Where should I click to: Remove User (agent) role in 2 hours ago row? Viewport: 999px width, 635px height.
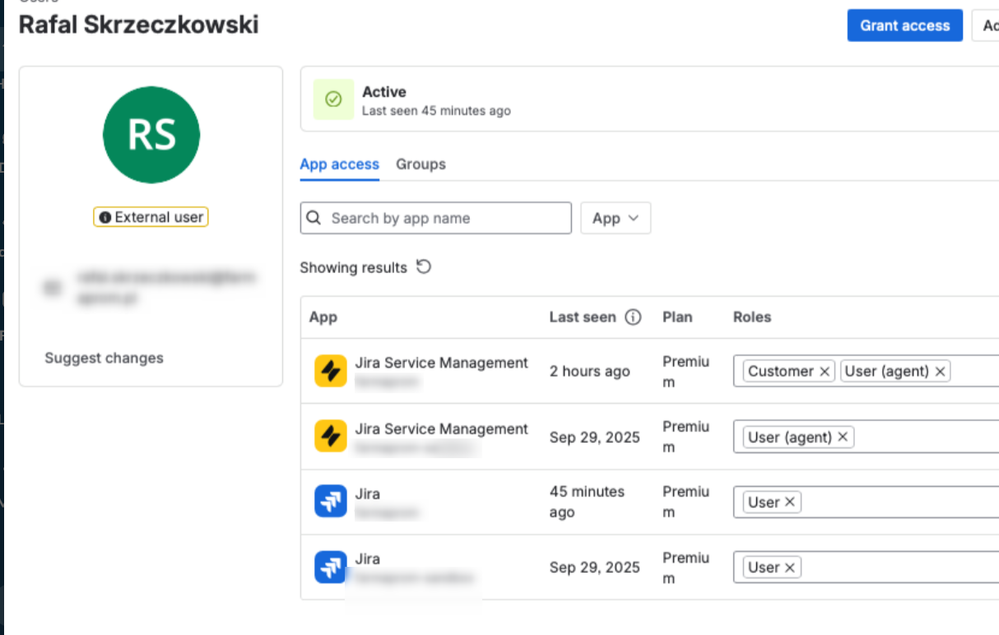click(940, 371)
